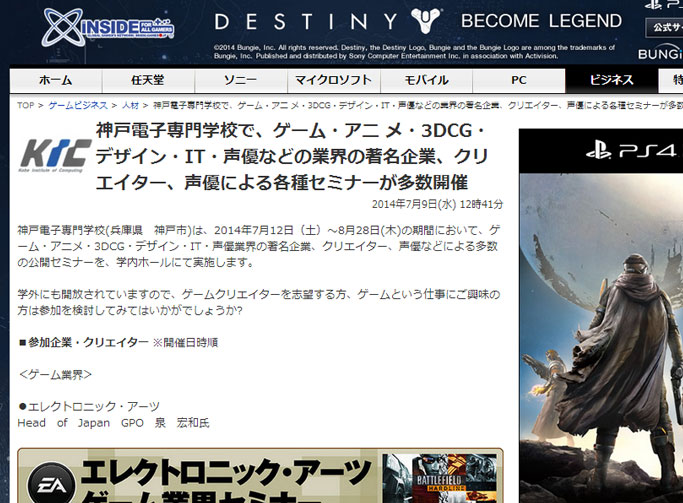Open the エレクトロニック・アーツ seminar banner
The width and height of the screenshot is (683, 503).
click(x=260, y=476)
